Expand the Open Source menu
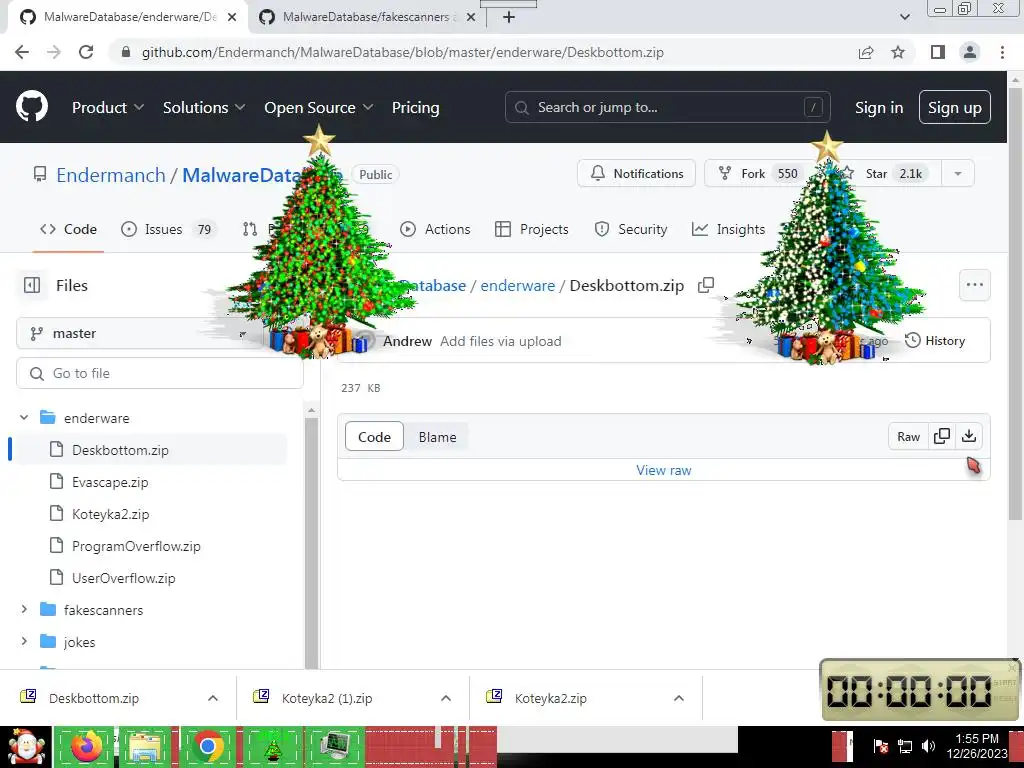 [319, 107]
